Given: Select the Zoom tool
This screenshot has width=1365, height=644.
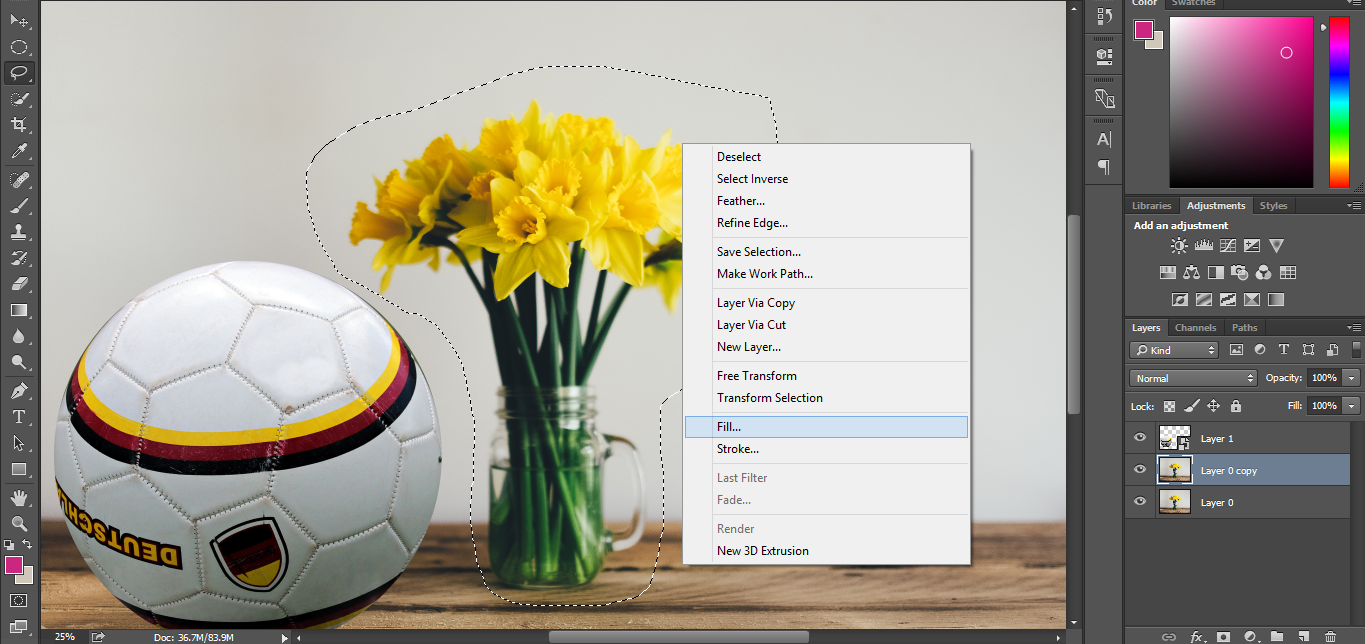Looking at the screenshot, I should pyautogui.click(x=20, y=524).
